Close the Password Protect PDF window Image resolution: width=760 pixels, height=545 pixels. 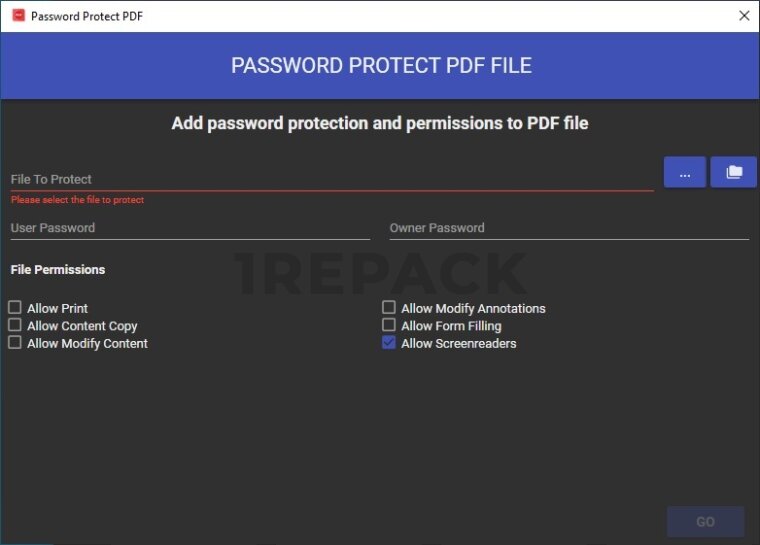tap(744, 16)
